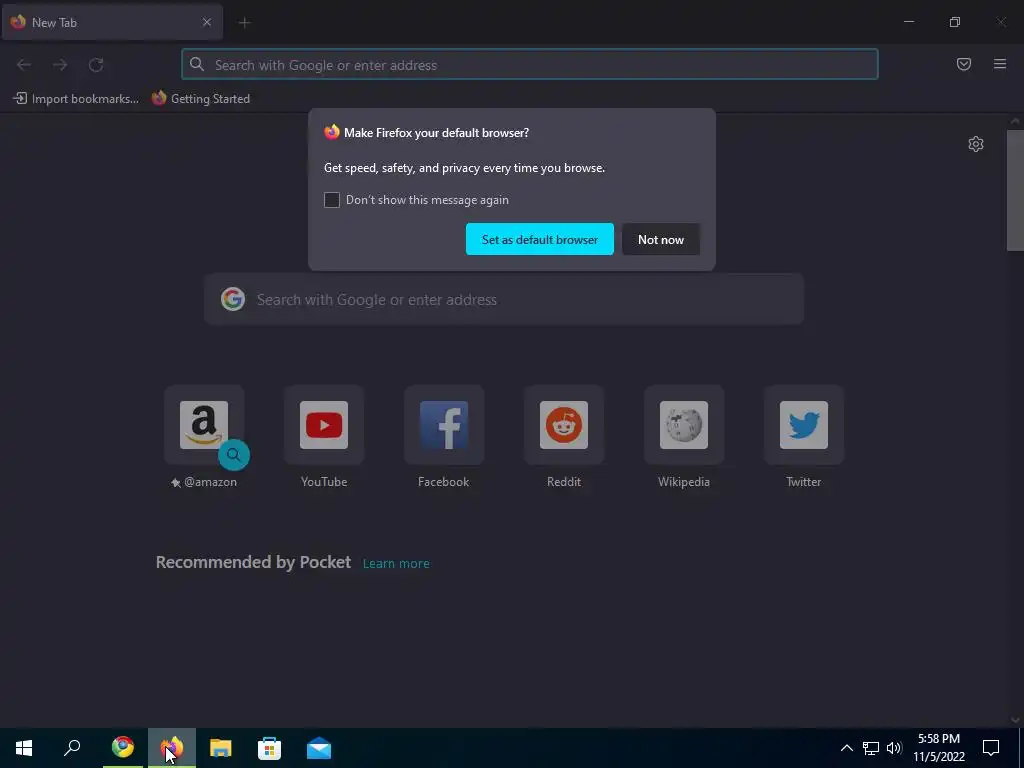
Task: Click the taskbar clock and date
Action: click(938, 748)
